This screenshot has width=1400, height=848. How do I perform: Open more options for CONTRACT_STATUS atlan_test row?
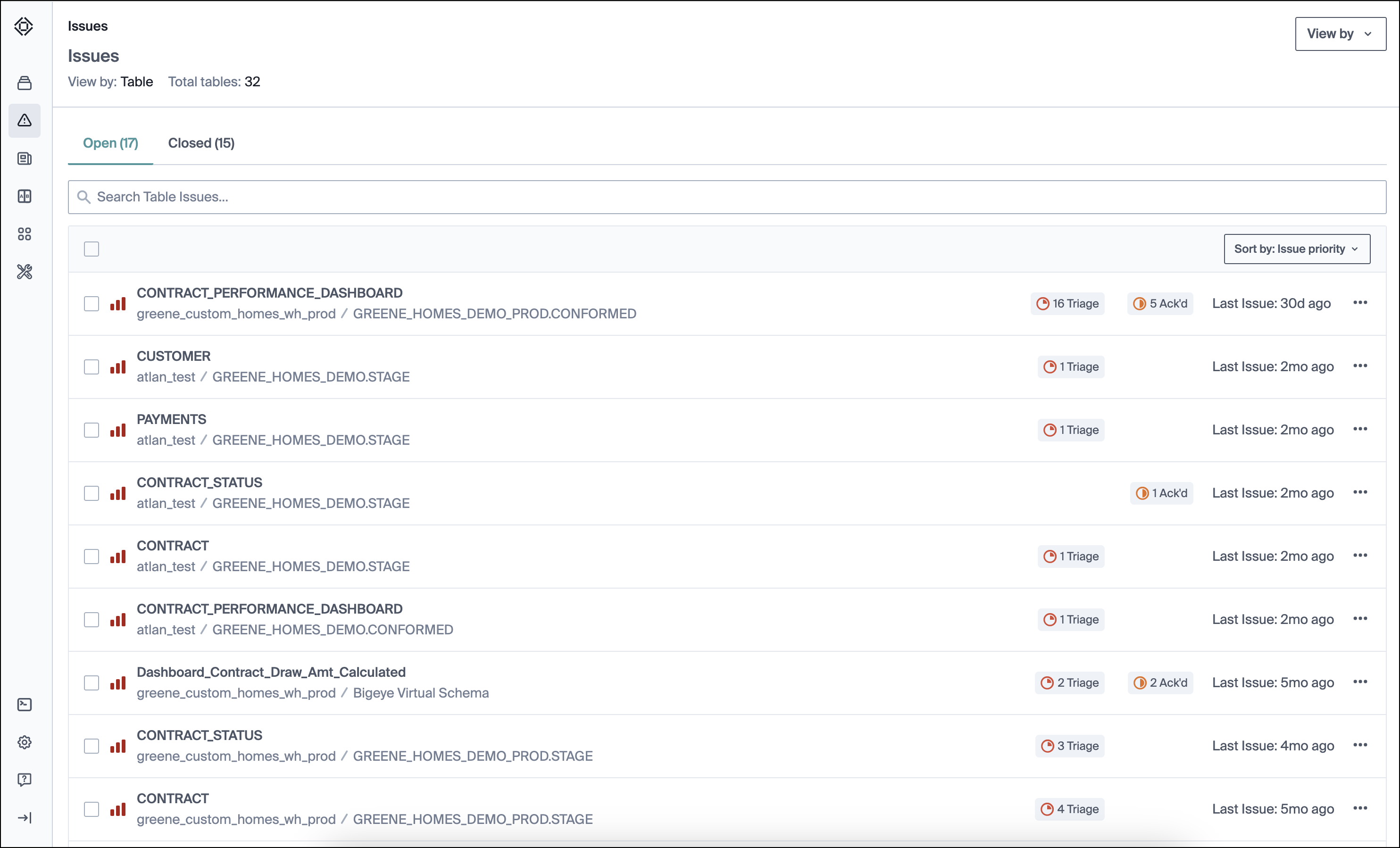[1359, 492]
